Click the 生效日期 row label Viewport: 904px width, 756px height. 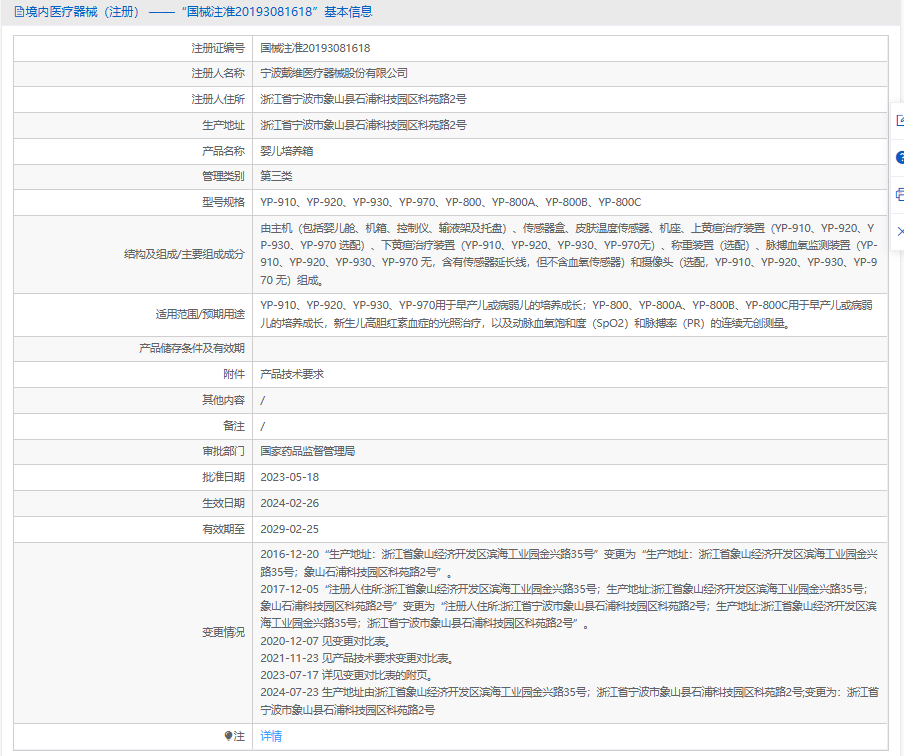coord(223,503)
